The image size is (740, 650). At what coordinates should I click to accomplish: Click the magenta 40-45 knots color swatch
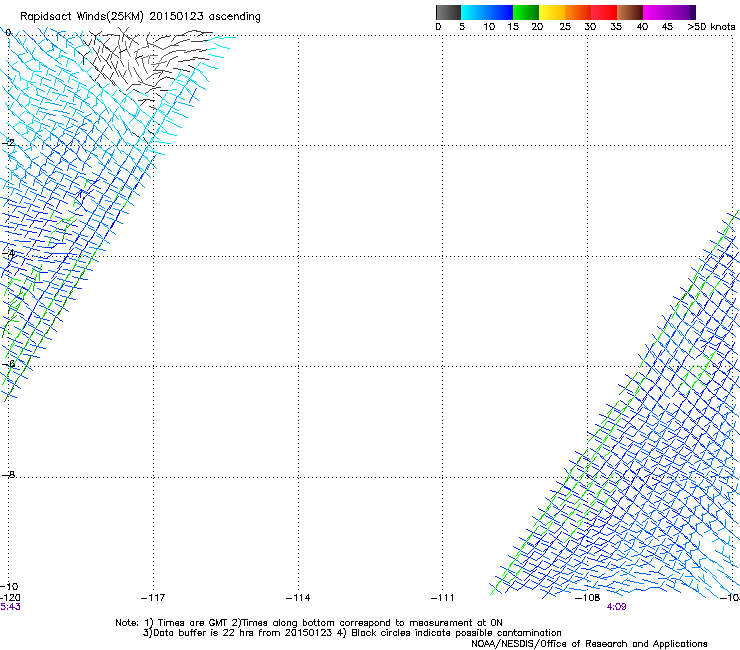pyautogui.click(x=656, y=12)
